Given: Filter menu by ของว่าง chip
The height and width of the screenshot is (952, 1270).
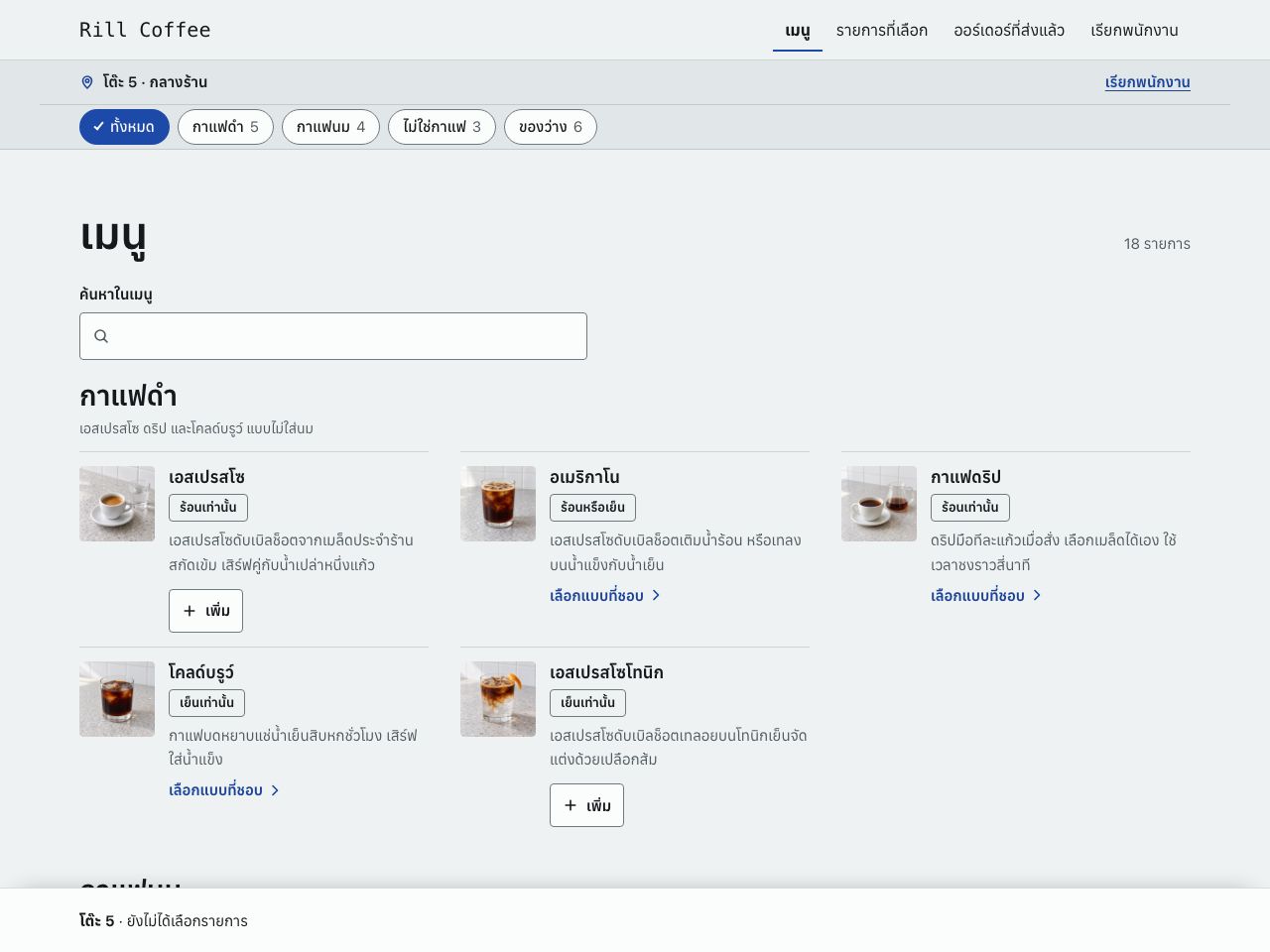Looking at the screenshot, I should click(551, 127).
